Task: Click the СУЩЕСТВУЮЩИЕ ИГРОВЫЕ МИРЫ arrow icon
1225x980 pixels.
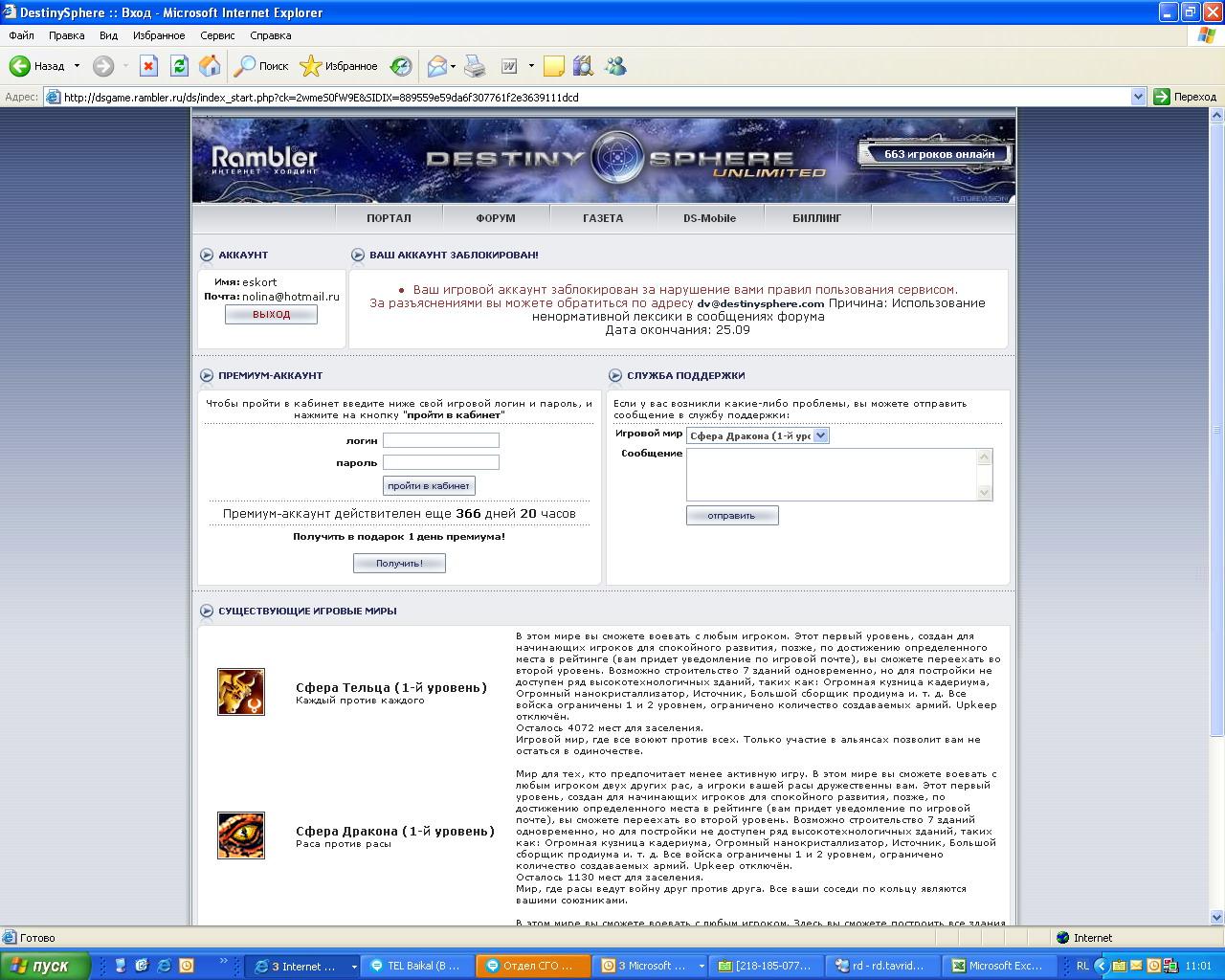Action: (x=207, y=611)
